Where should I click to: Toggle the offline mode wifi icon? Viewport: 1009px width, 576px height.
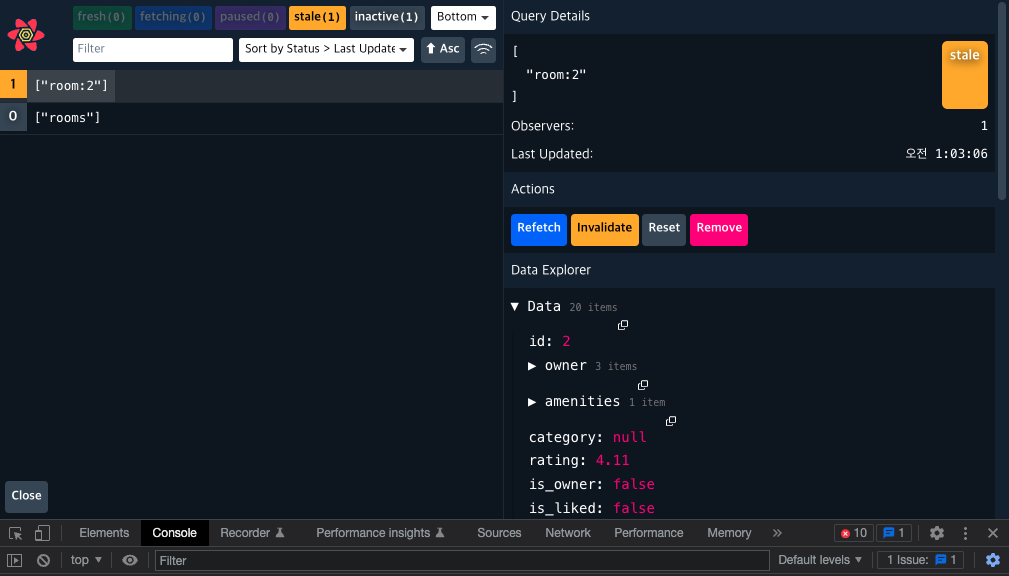pyautogui.click(x=483, y=50)
